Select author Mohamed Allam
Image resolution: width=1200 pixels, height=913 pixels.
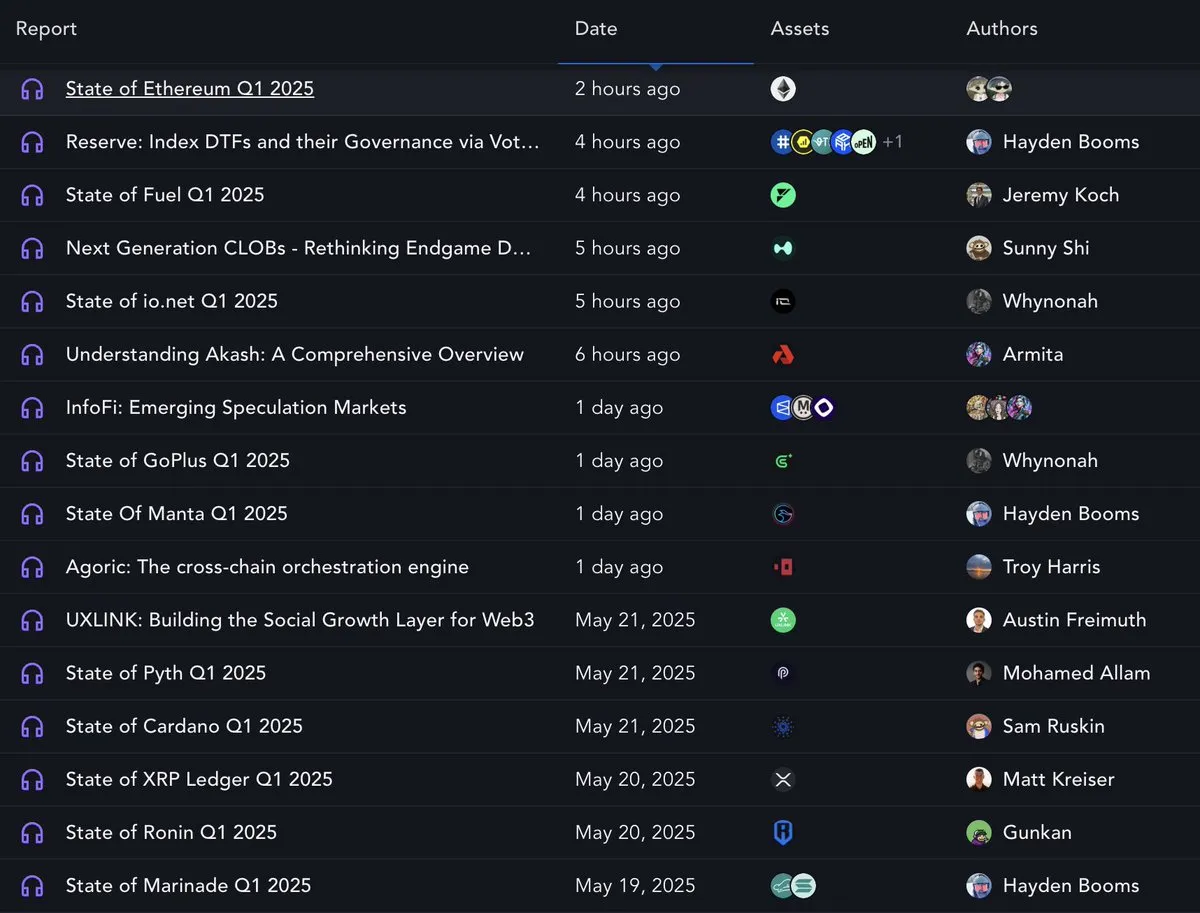pyautogui.click(x=1076, y=673)
